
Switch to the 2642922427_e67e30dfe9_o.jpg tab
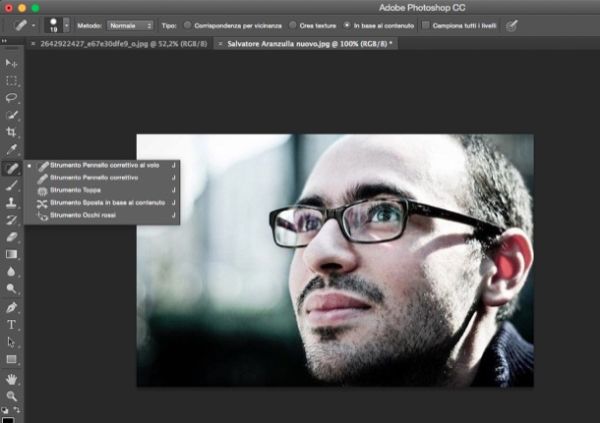118,44
